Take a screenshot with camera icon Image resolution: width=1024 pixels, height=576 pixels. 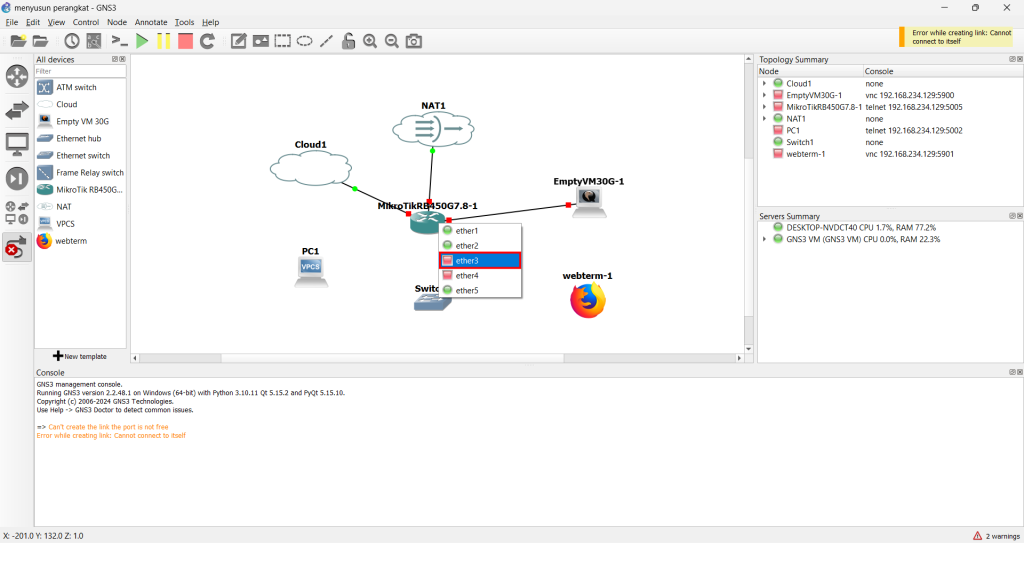point(413,41)
